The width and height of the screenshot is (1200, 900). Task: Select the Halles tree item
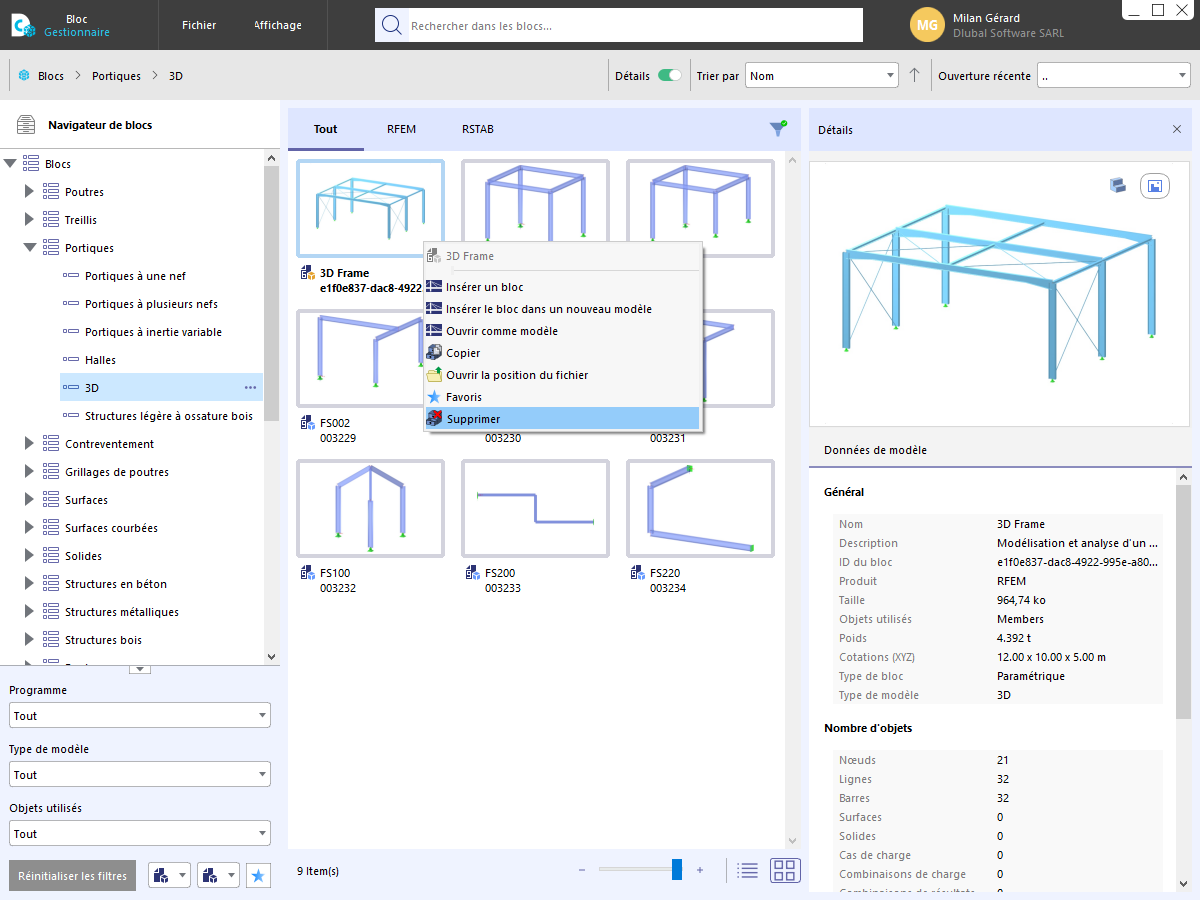[100, 360]
